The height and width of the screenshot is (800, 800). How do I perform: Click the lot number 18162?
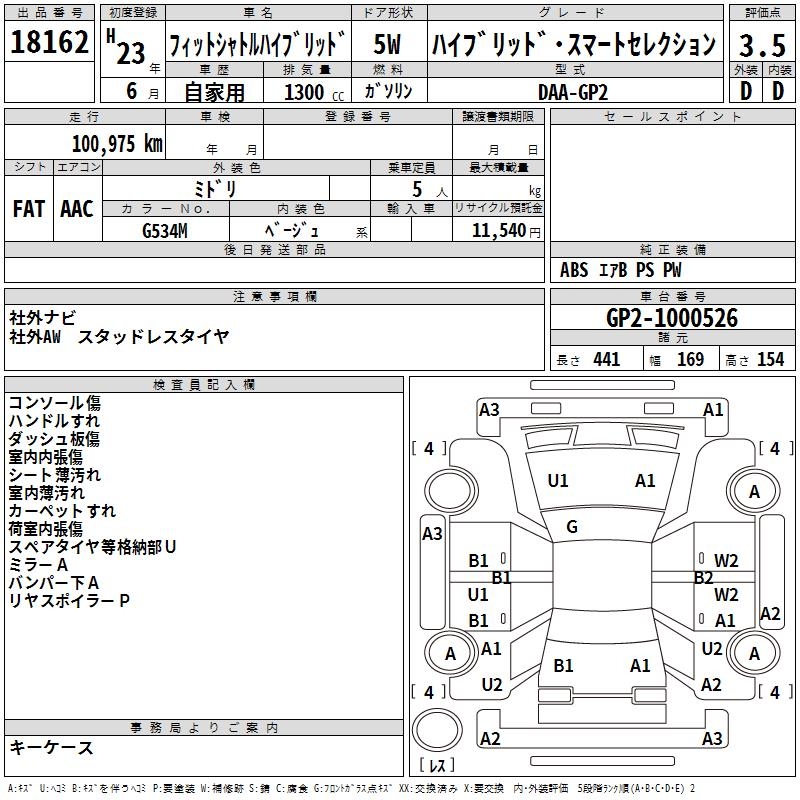[x=50, y=45]
